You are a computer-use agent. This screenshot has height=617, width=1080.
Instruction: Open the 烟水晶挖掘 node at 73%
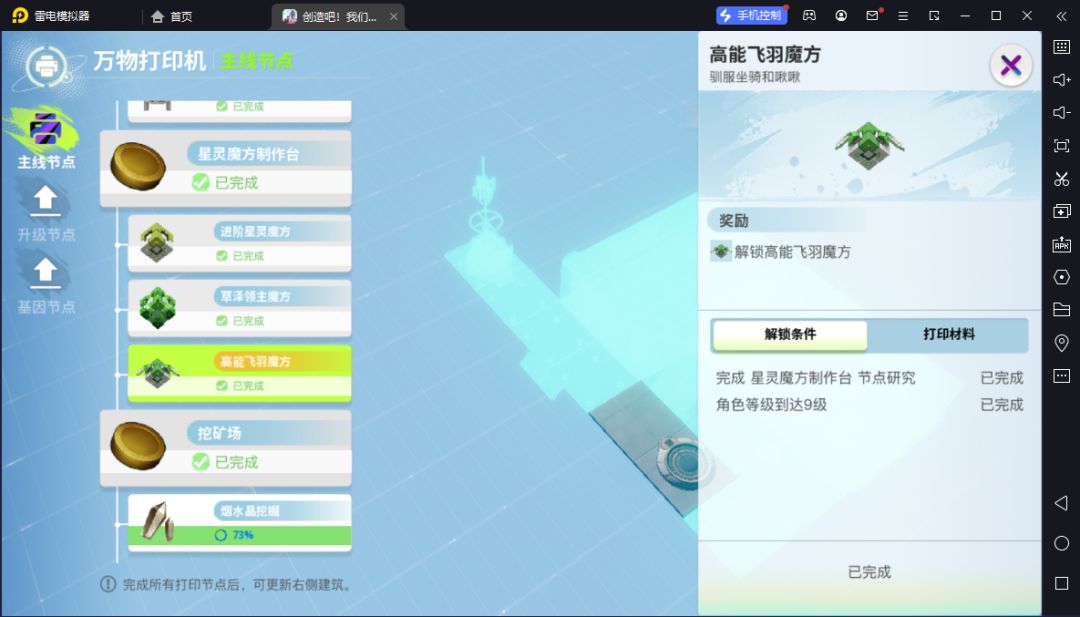coord(240,522)
